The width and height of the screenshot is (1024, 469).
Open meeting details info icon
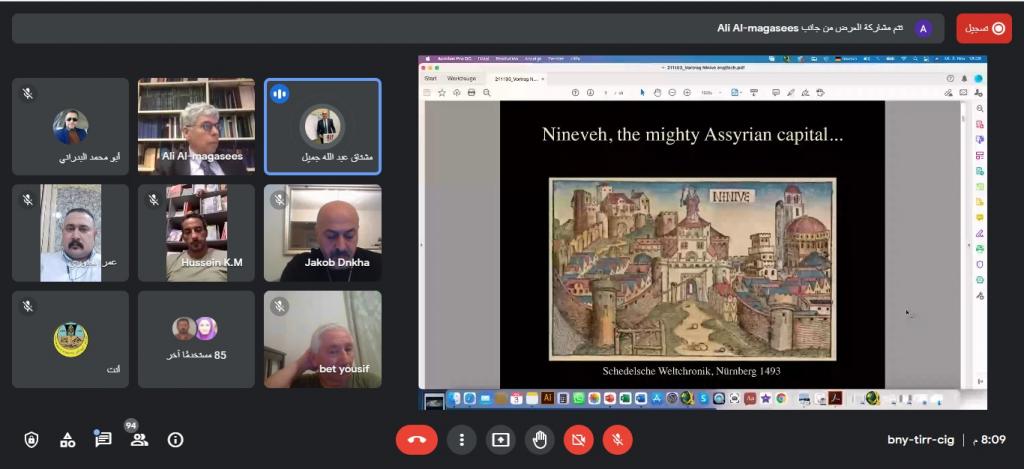tap(175, 439)
